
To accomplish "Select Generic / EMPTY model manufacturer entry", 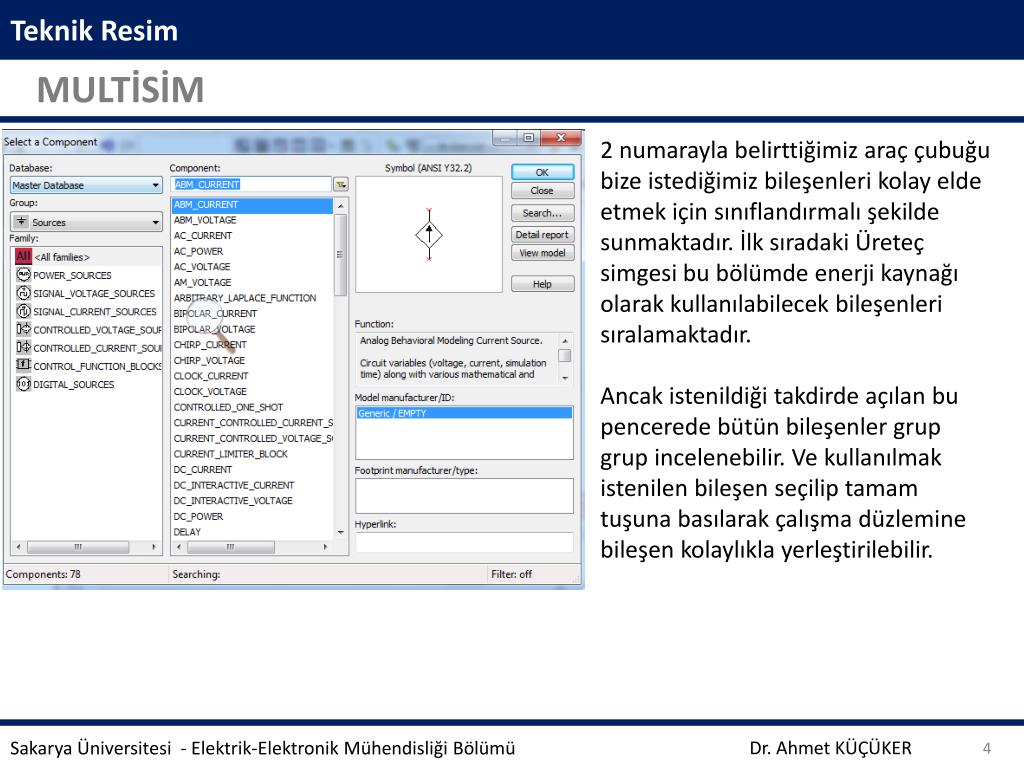I will 464,413.
